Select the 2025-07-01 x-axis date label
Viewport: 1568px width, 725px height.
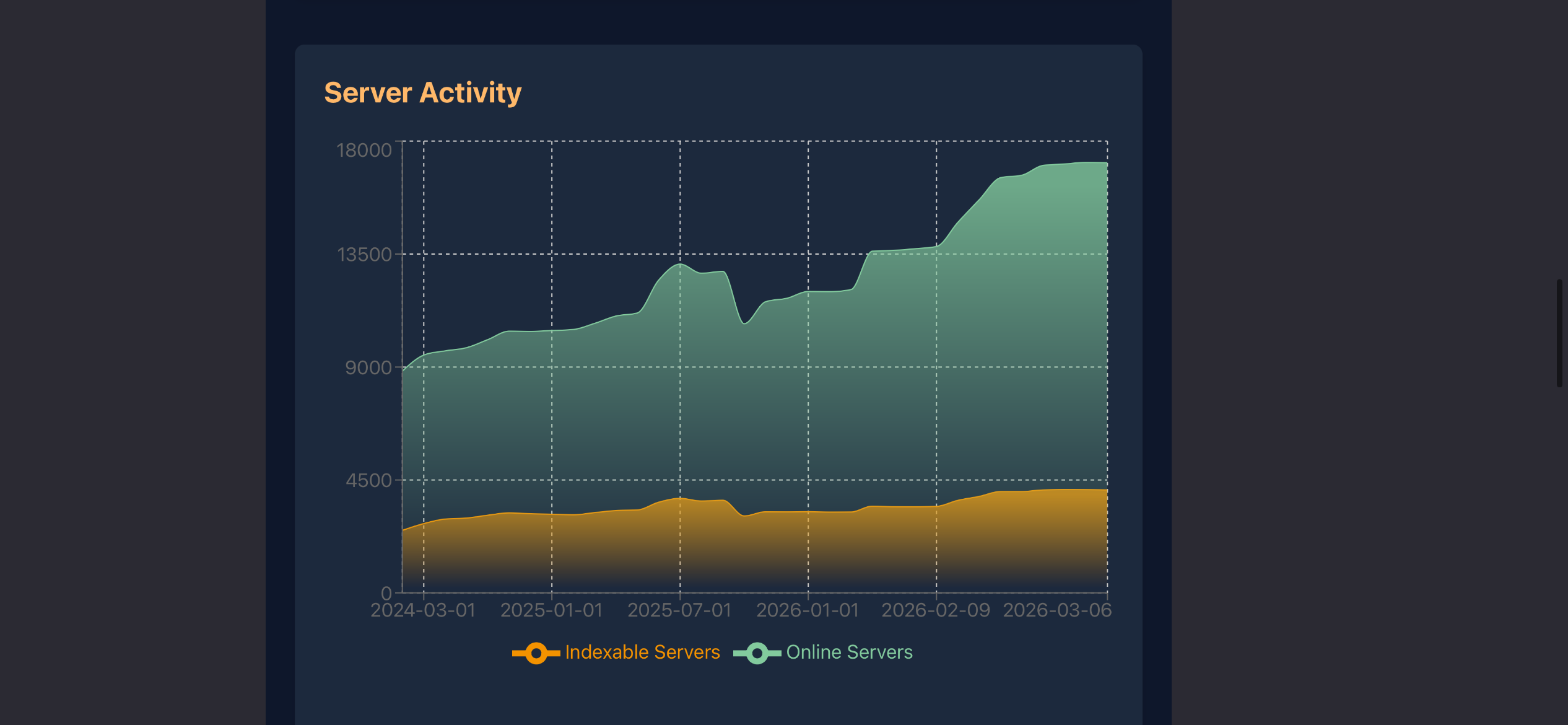(x=679, y=610)
